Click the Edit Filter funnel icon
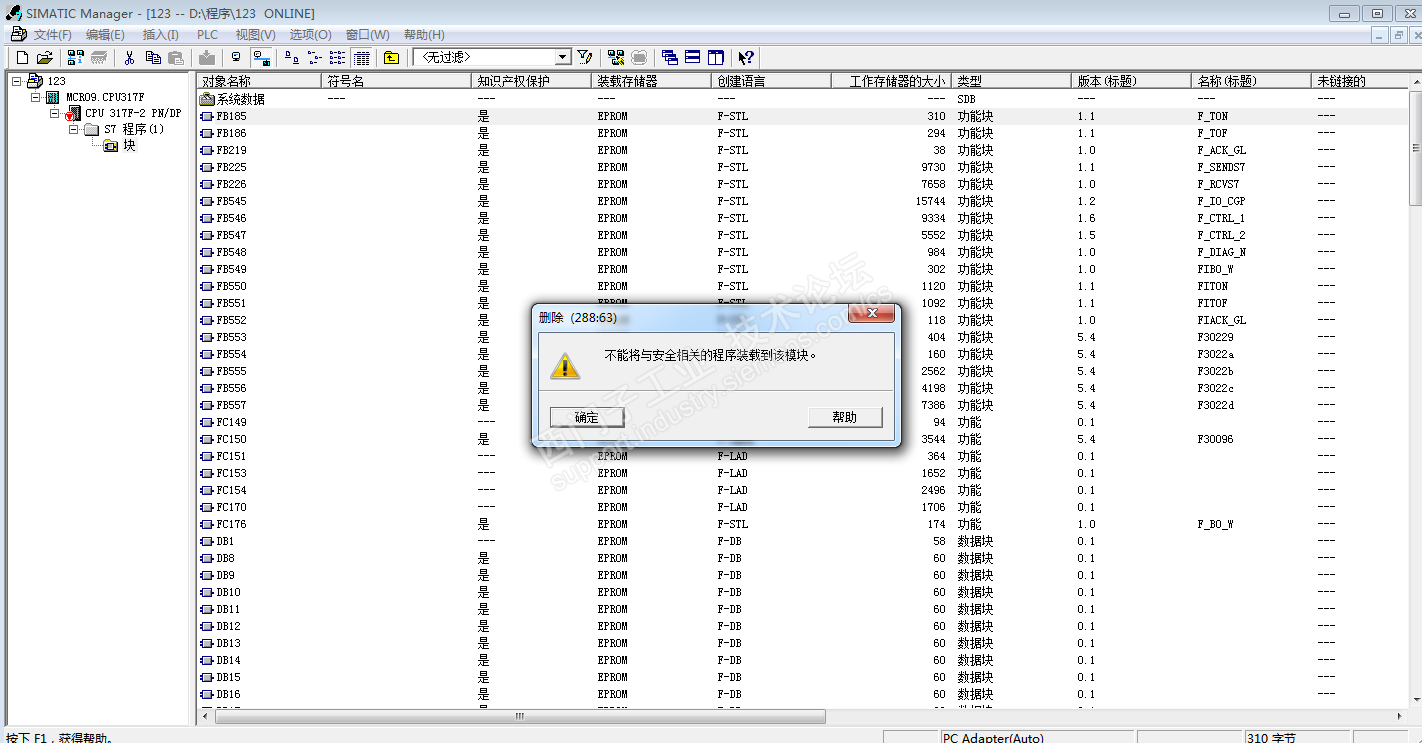Viewport: 1422px width, 743px height. 585,58
